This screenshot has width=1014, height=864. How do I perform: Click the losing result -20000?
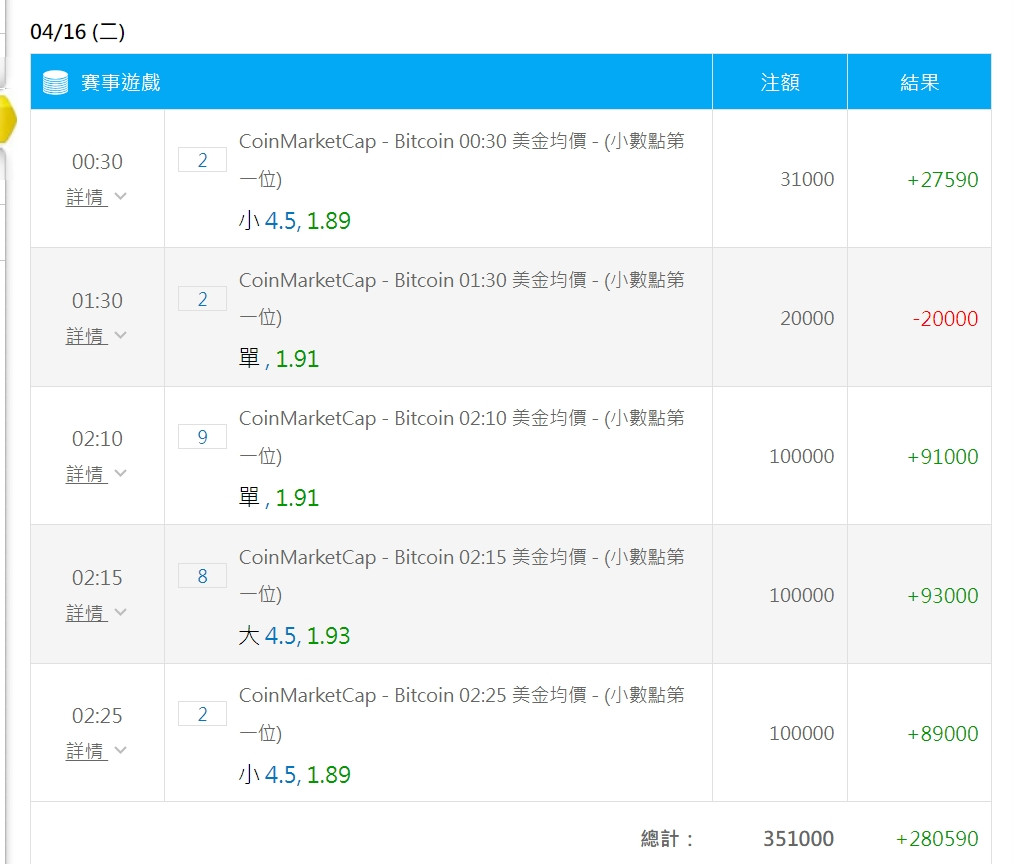point(945,319)
